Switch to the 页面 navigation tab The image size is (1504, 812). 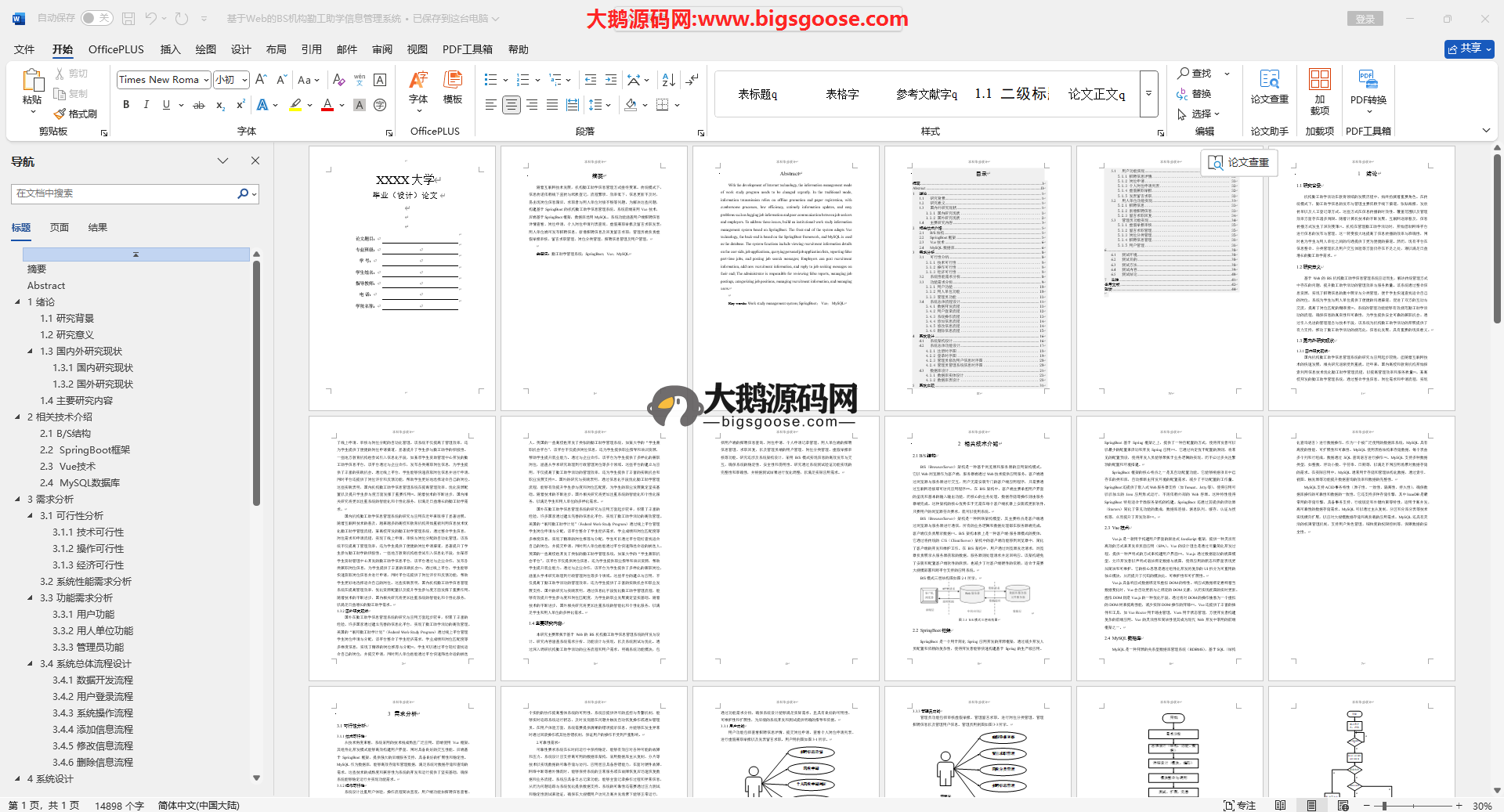60,228
